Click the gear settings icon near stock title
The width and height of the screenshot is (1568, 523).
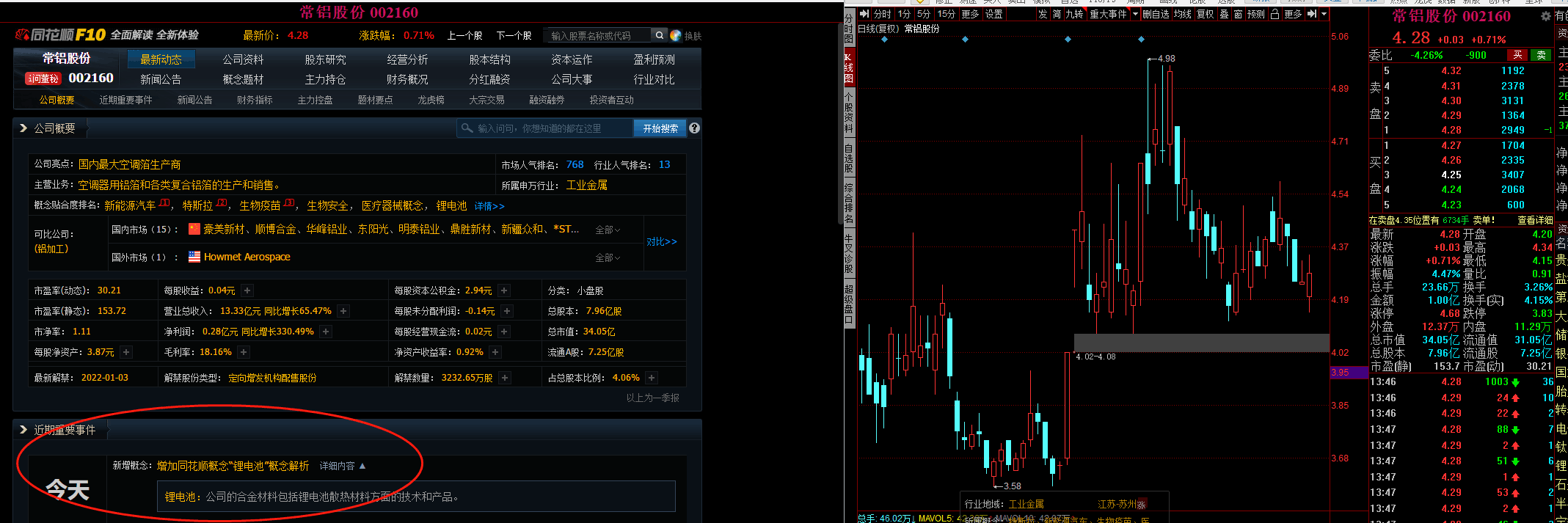pyautogui.click(x=1545, y=15)
